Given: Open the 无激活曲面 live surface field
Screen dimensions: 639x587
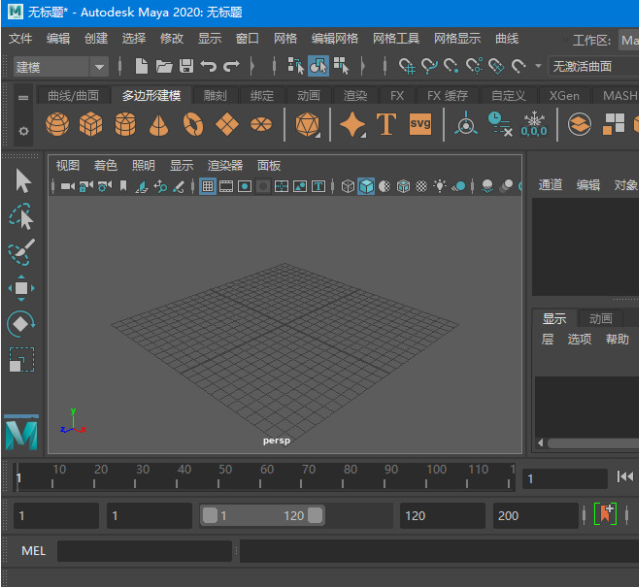Looking at the screenshot, I should pyautogui.click(x=593, y=66).
